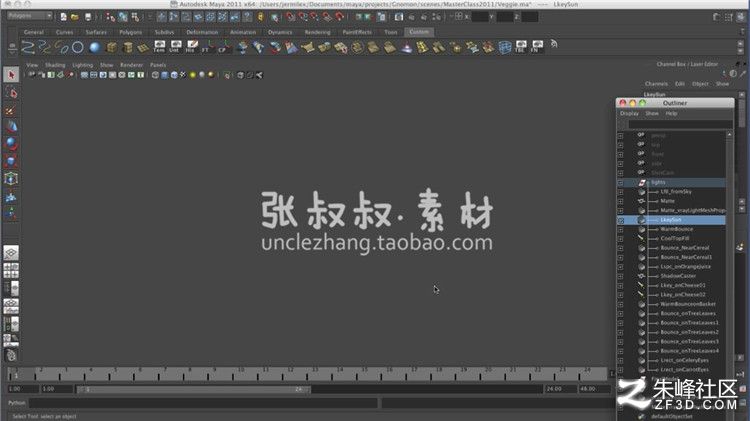Open the Custom shelf tab
The height and width of the screenshot is (421, 750).
point(419,32)
